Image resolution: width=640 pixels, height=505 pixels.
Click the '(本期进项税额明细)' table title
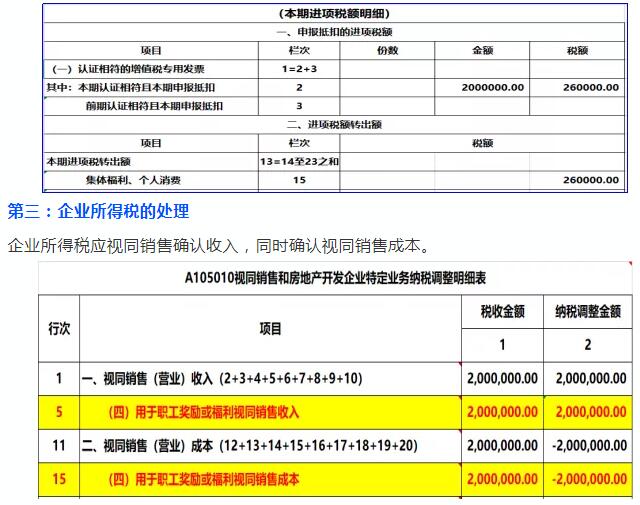(334, 13)
